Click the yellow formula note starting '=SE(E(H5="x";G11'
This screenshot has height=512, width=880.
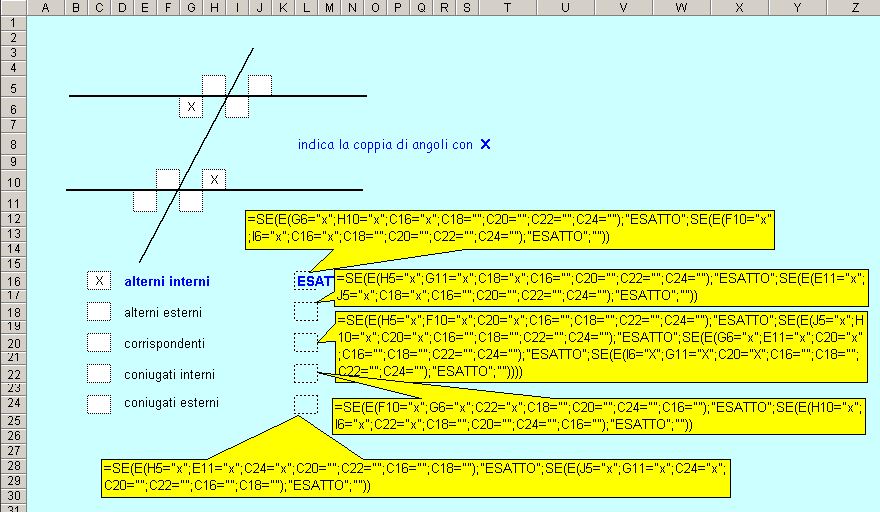pos(601,287)
